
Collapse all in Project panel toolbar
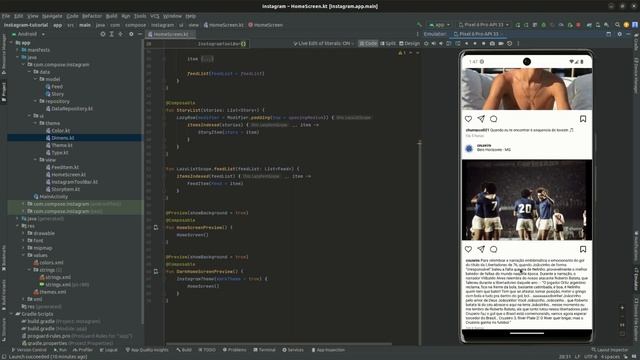pos(120,34)
